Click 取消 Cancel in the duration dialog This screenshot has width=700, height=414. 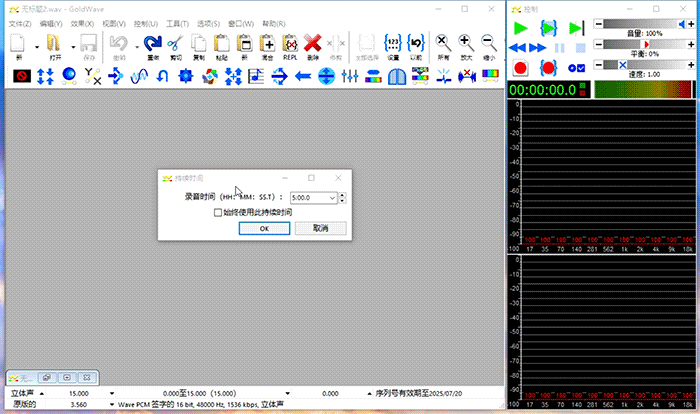pos(320,229)
